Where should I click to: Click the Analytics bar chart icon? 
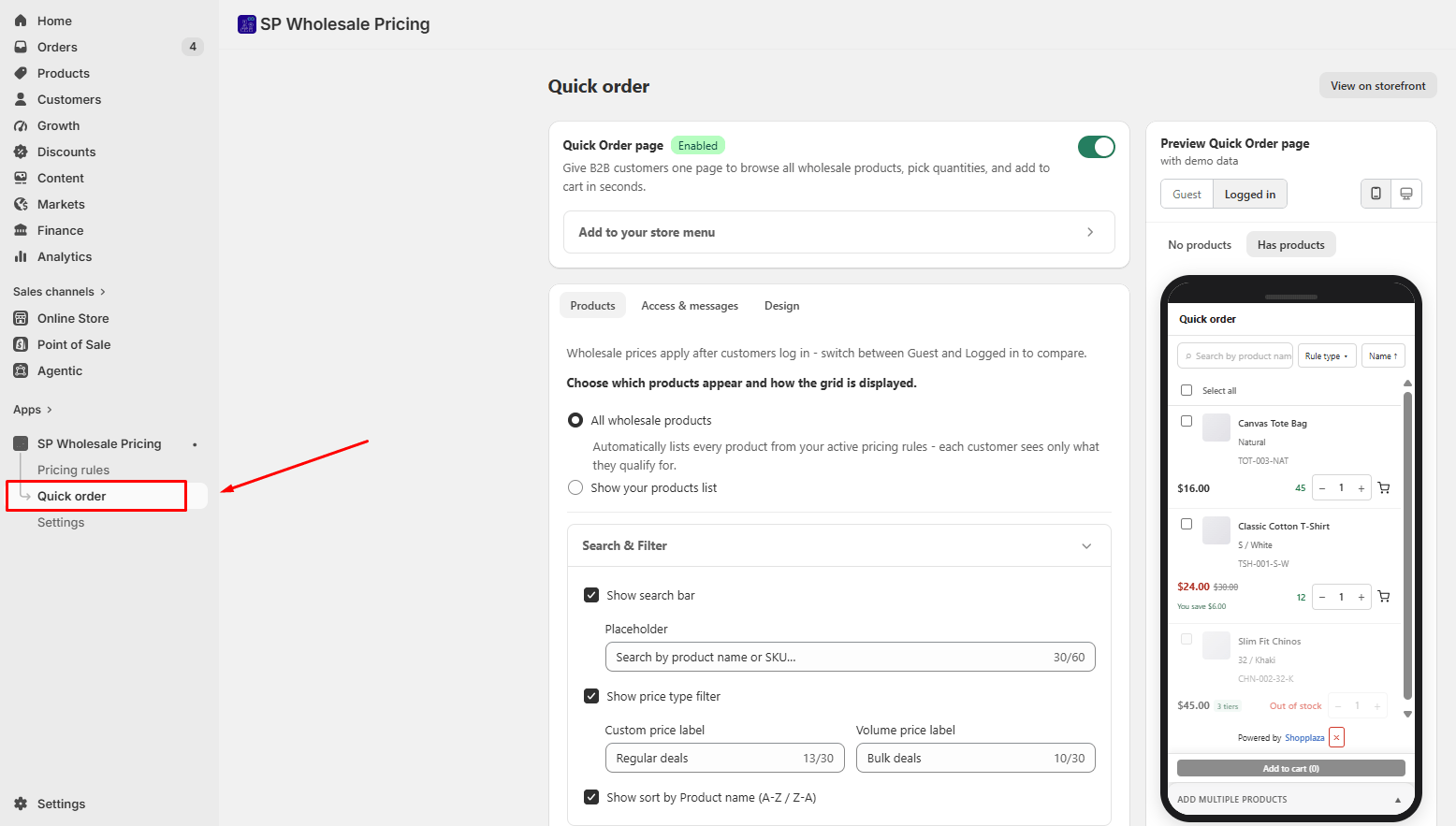pos(21,256)
